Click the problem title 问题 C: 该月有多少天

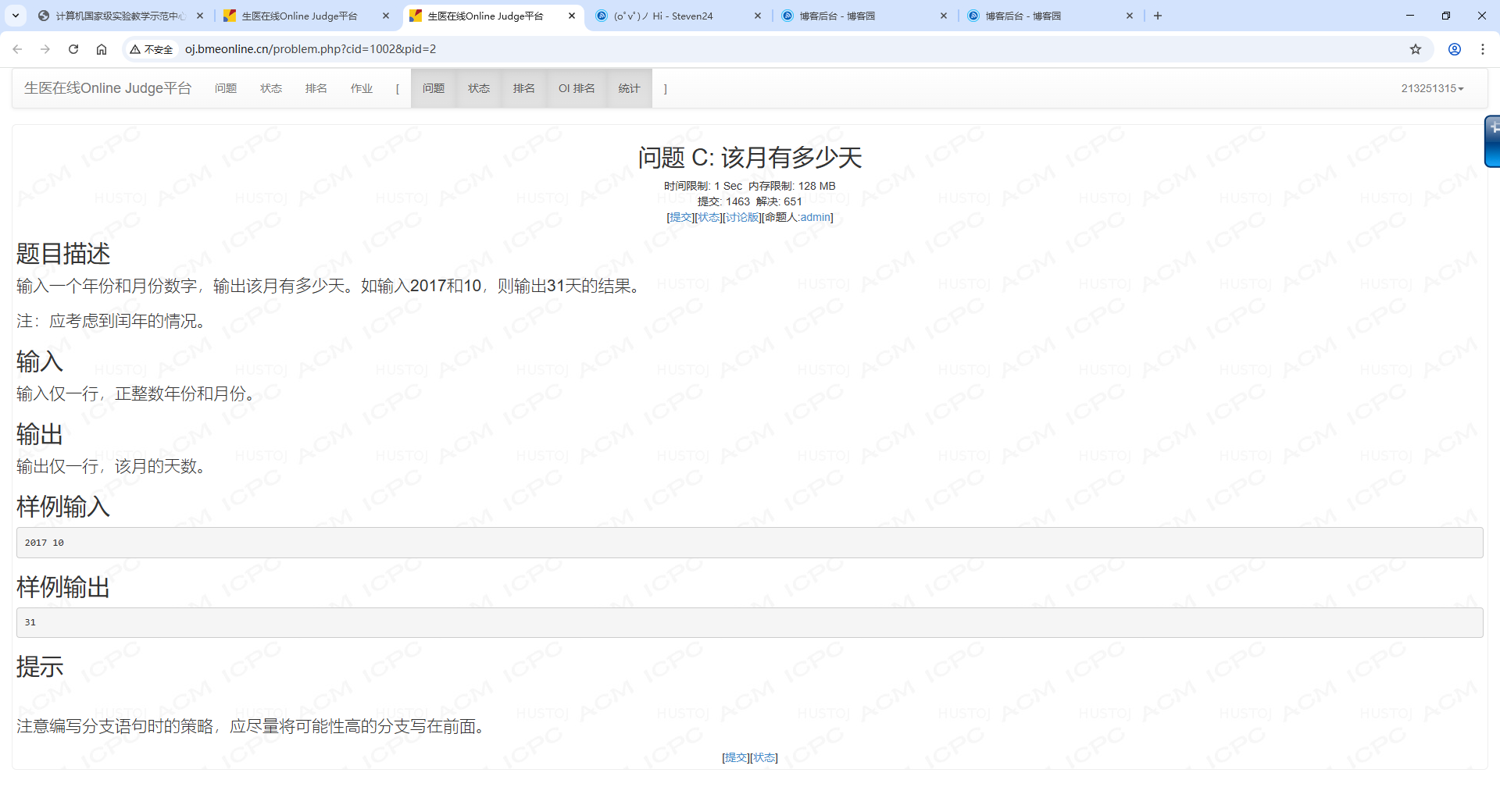click(750, 158)
